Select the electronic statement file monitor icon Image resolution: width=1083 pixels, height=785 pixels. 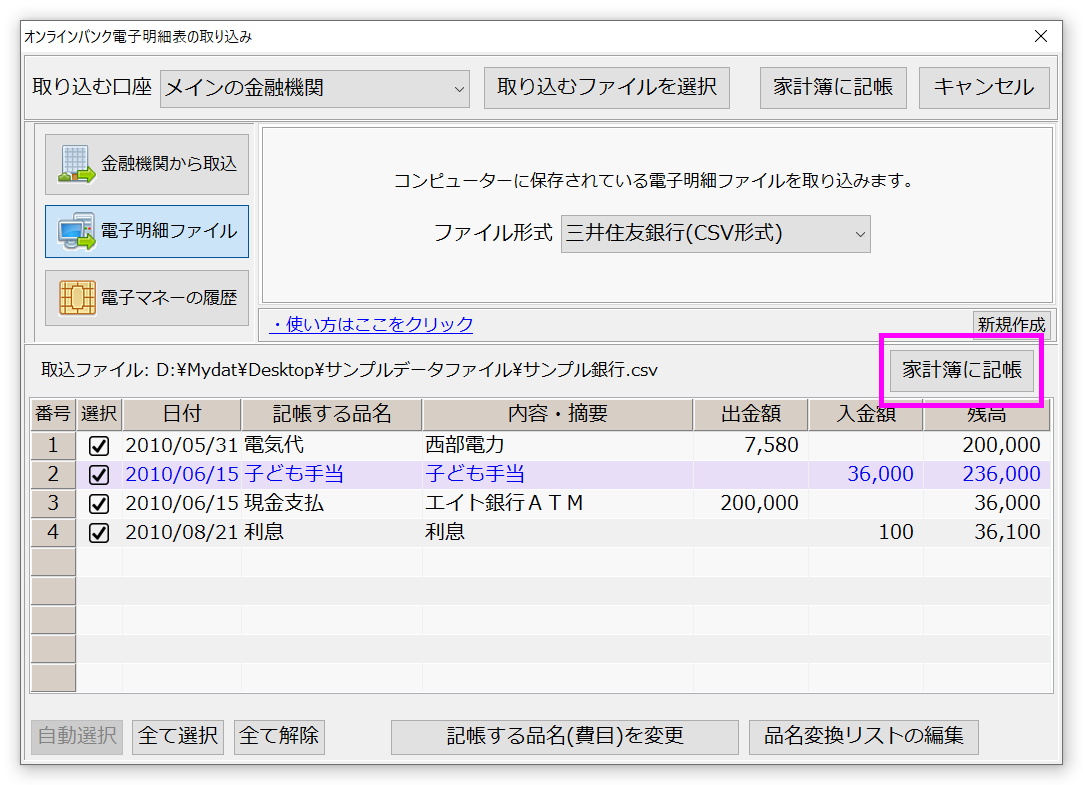coord(75,231)
